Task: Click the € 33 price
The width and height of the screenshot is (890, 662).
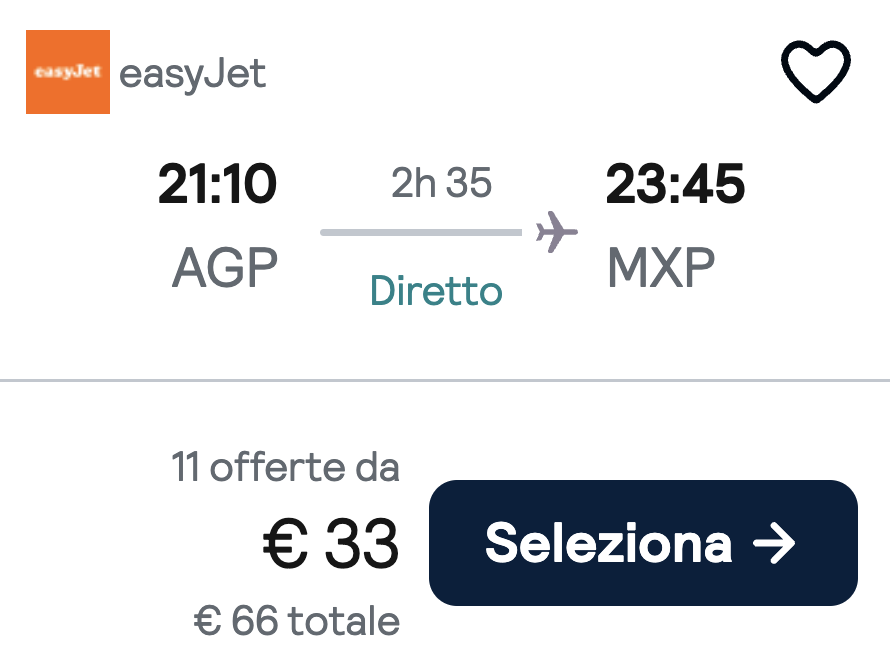Action: click(330, 543)
